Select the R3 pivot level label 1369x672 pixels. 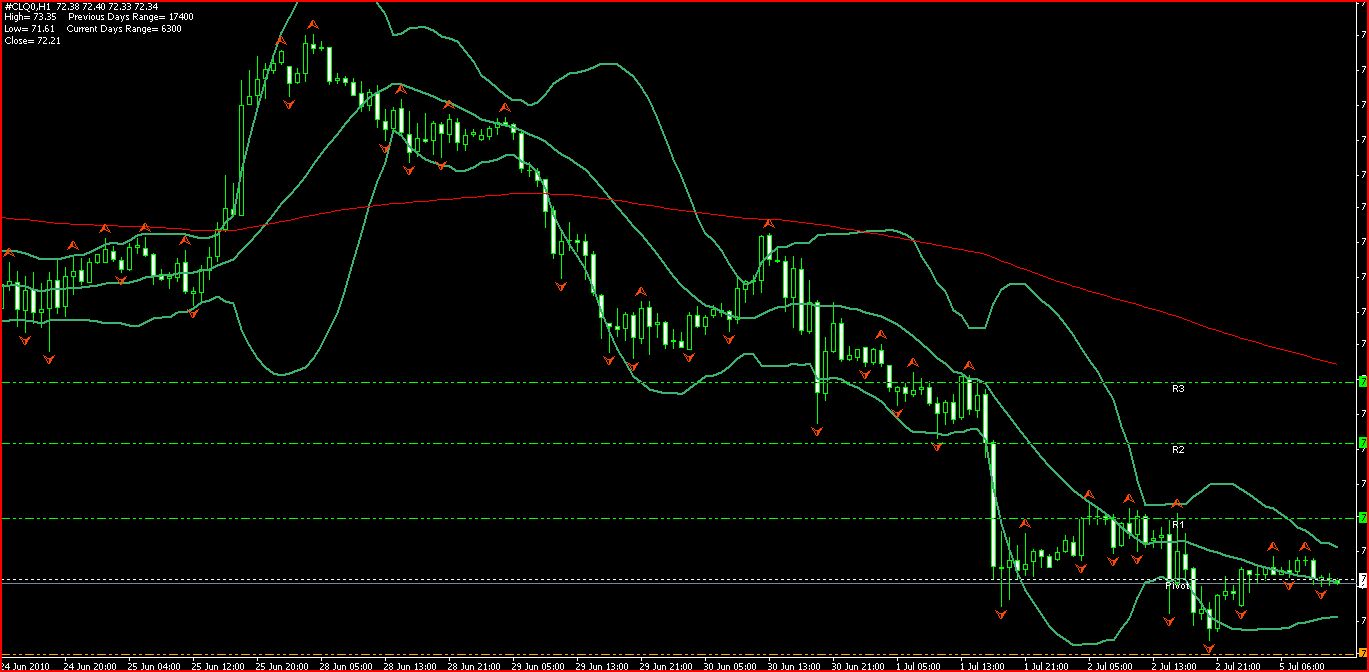point(1178,388)
